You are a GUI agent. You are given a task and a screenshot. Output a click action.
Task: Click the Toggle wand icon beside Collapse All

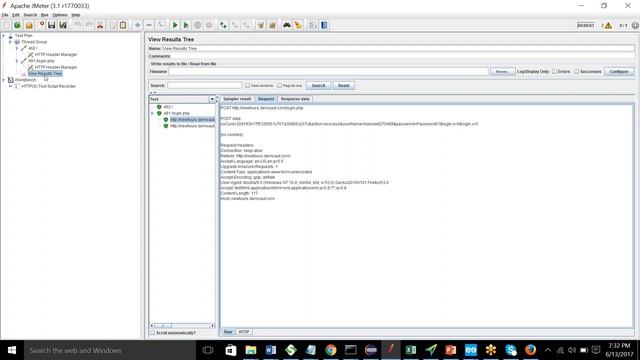160,25
